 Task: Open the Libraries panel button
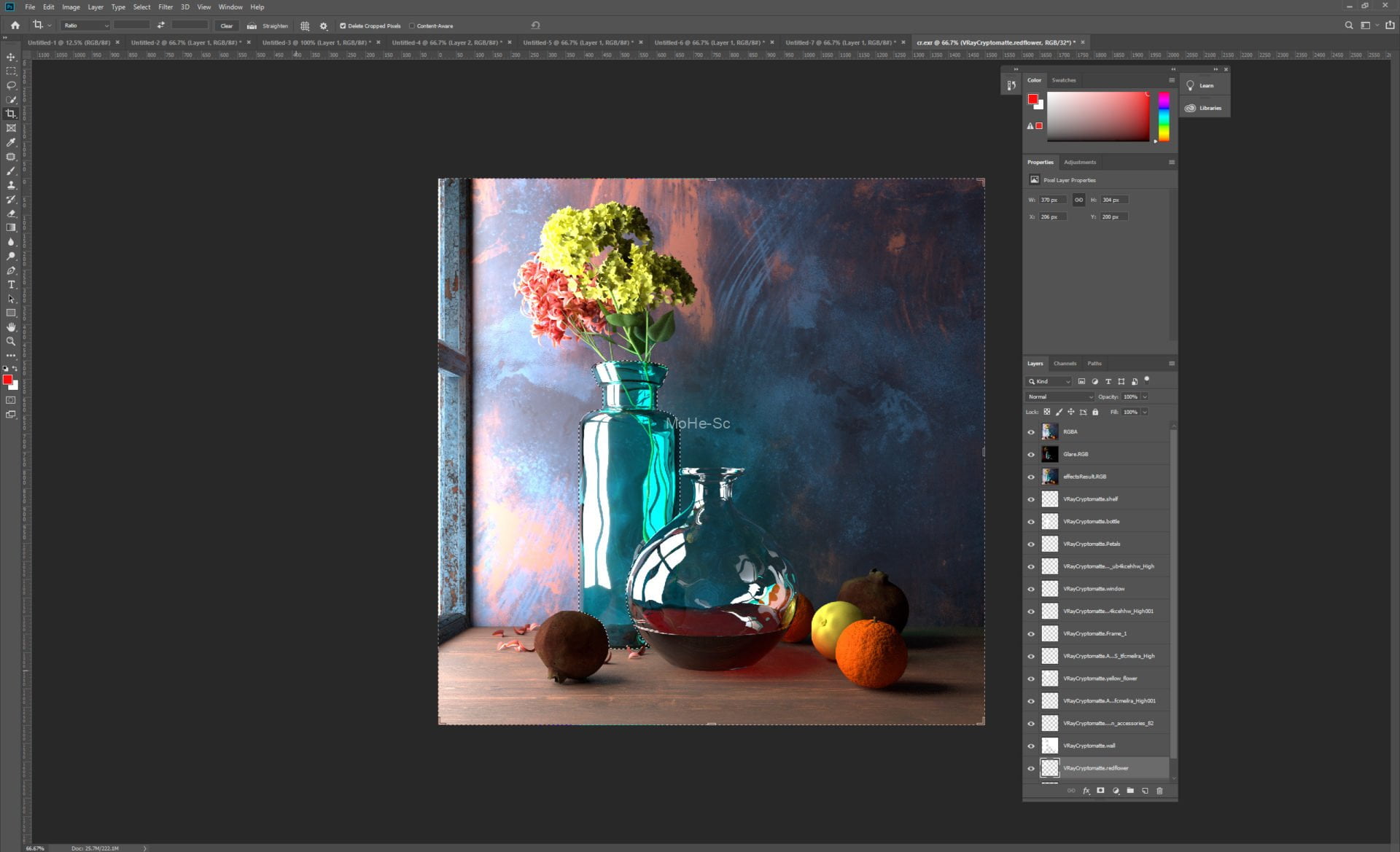pos(1205,108)
